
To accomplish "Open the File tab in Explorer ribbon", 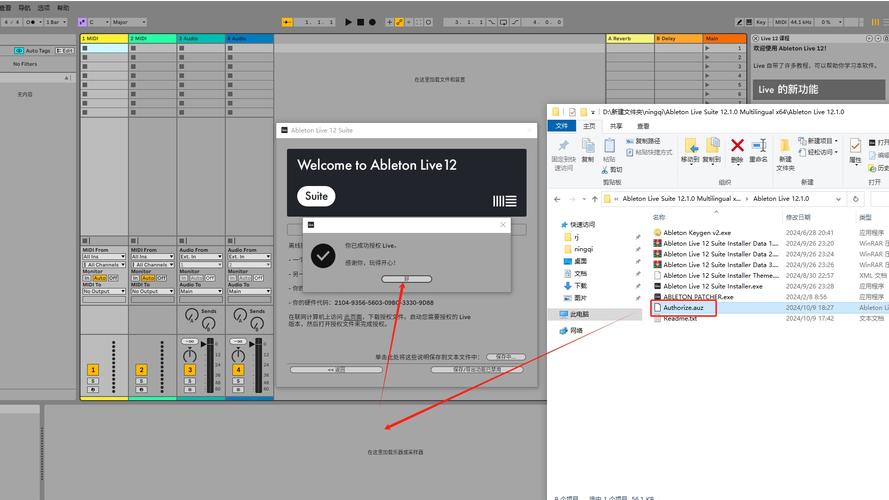I will pyautogui.click(x=561, y=126).
